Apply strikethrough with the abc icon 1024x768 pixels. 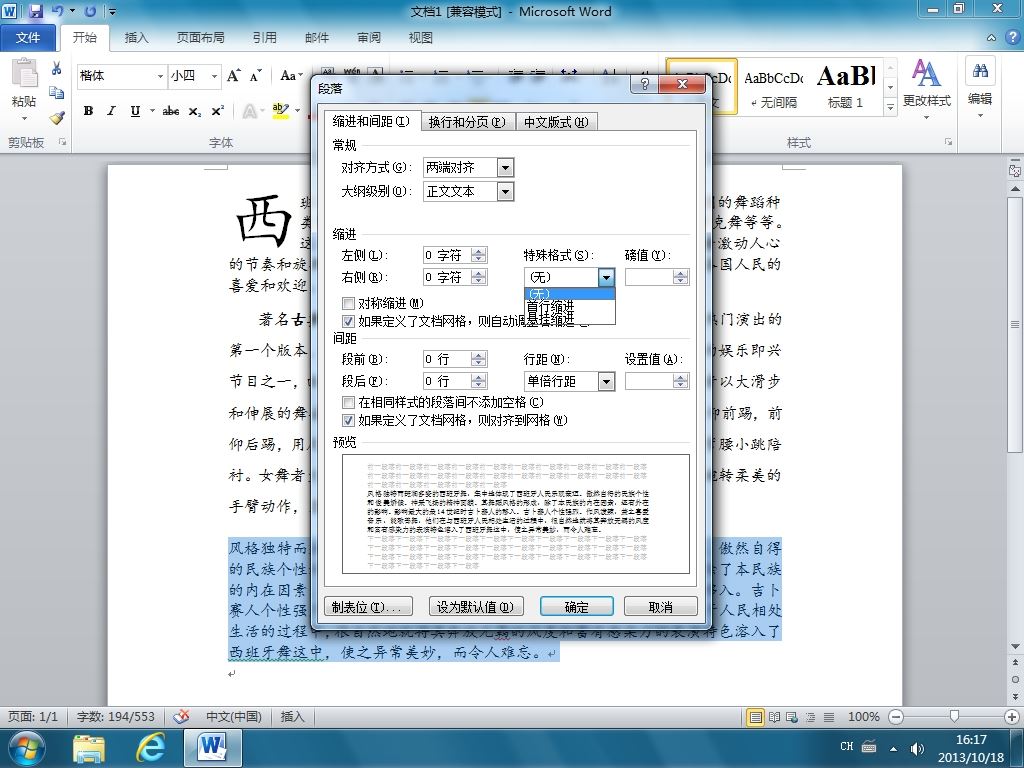pos(170,111)
